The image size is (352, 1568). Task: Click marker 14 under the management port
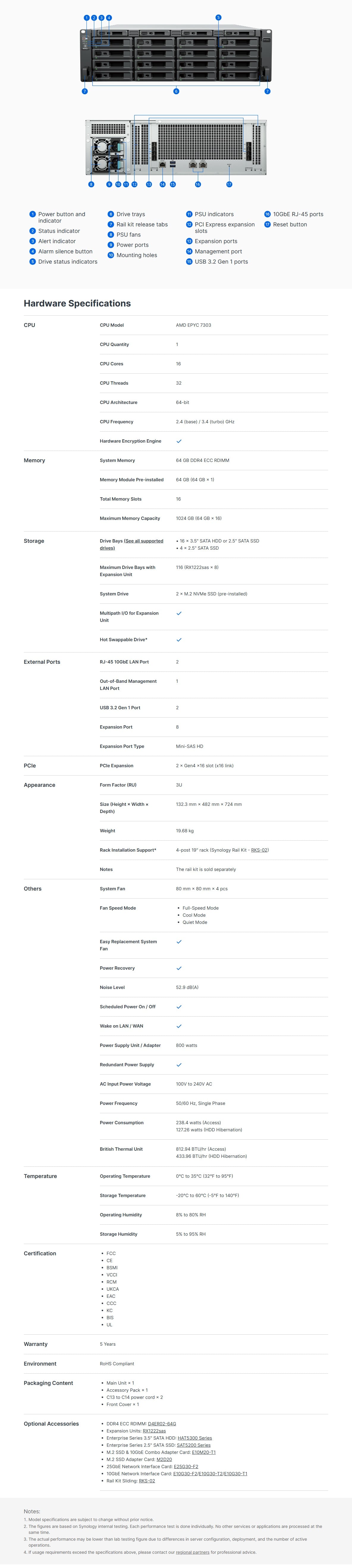[163, 184]
